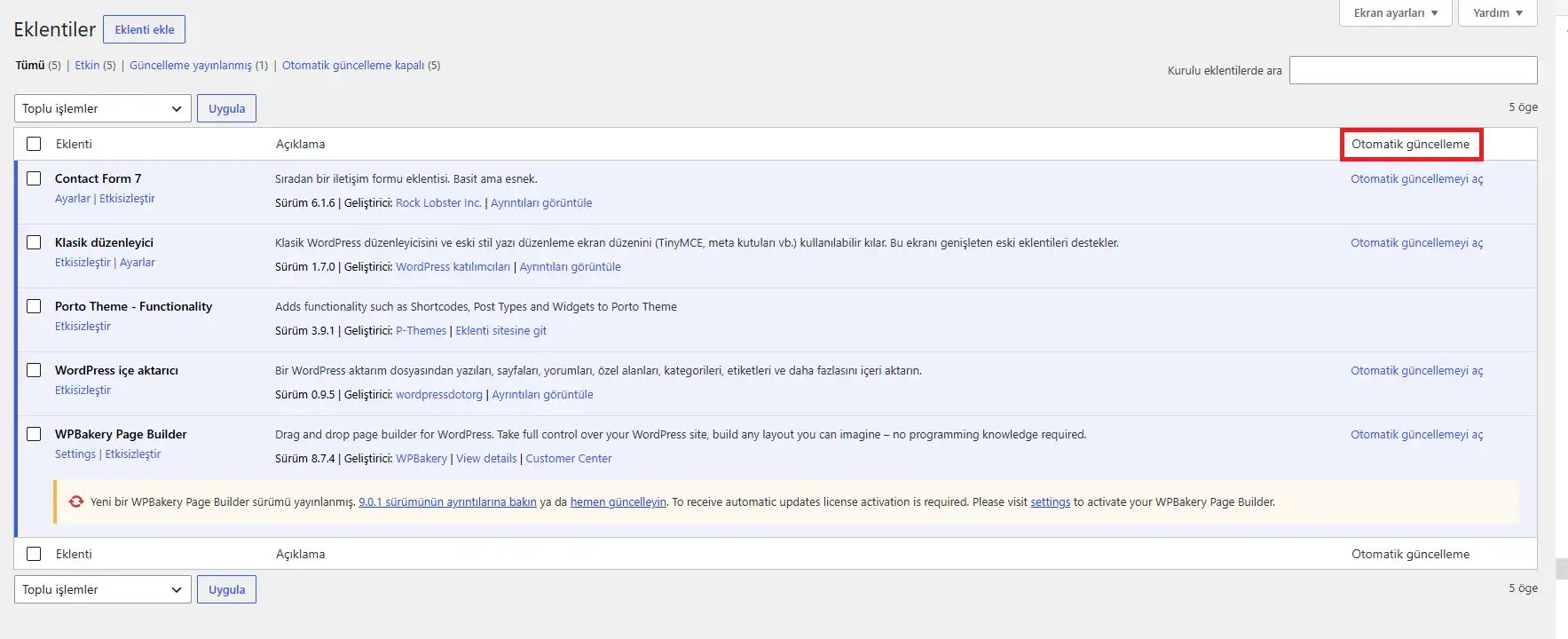Click Etkisizleştir under Klasik düzenleyici

click(83, 262)
